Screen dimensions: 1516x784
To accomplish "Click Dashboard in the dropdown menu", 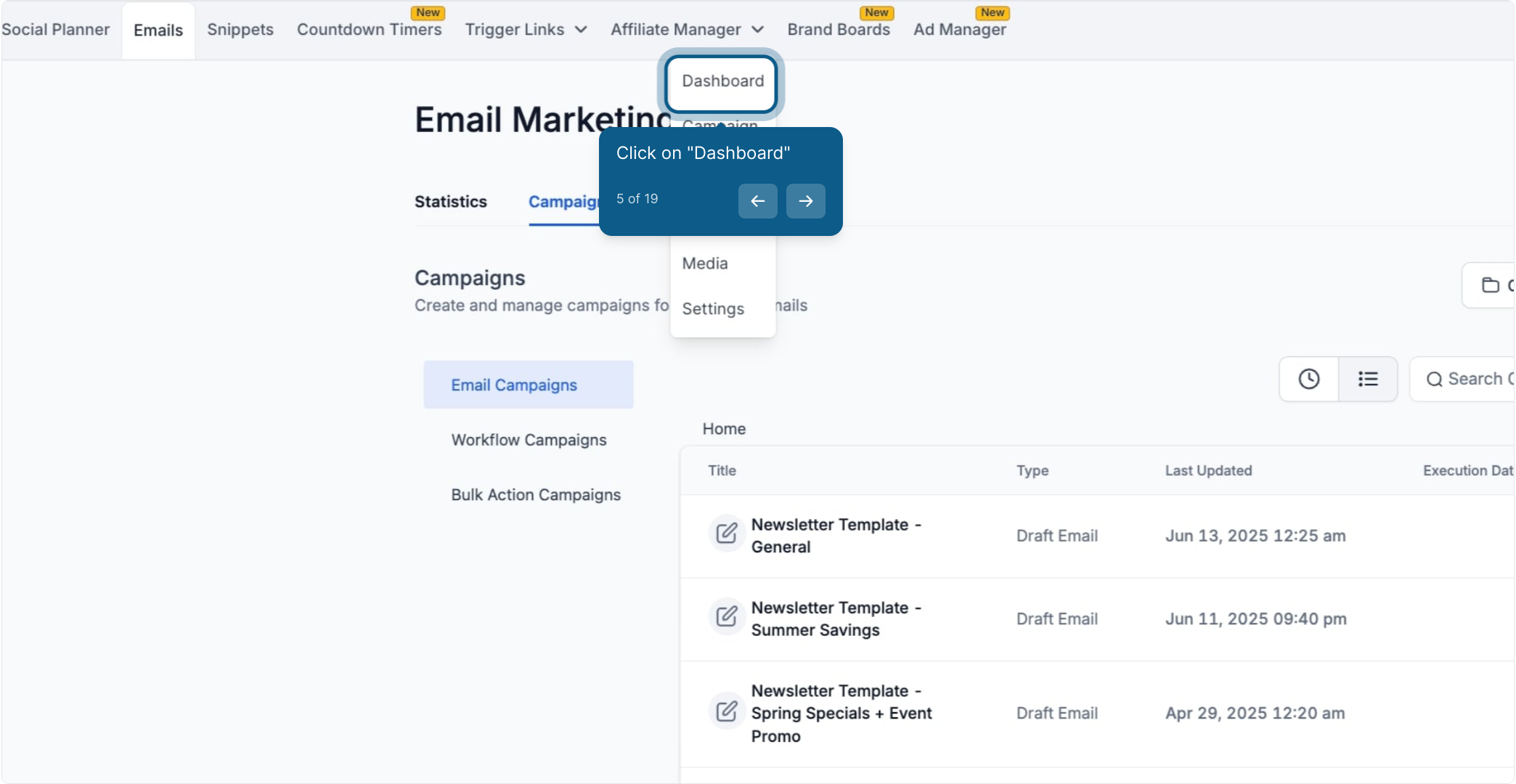I will [x=722, y=81].
